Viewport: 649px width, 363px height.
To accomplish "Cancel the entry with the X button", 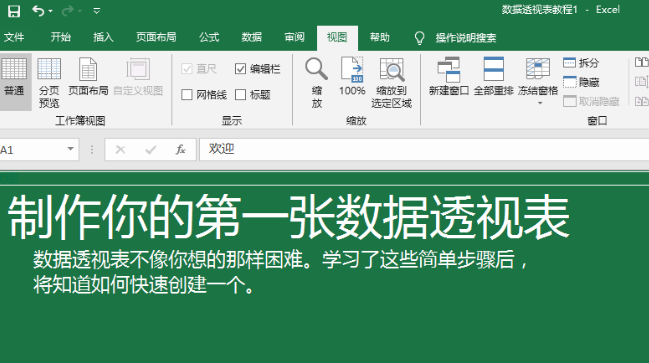I will point(120,149).
